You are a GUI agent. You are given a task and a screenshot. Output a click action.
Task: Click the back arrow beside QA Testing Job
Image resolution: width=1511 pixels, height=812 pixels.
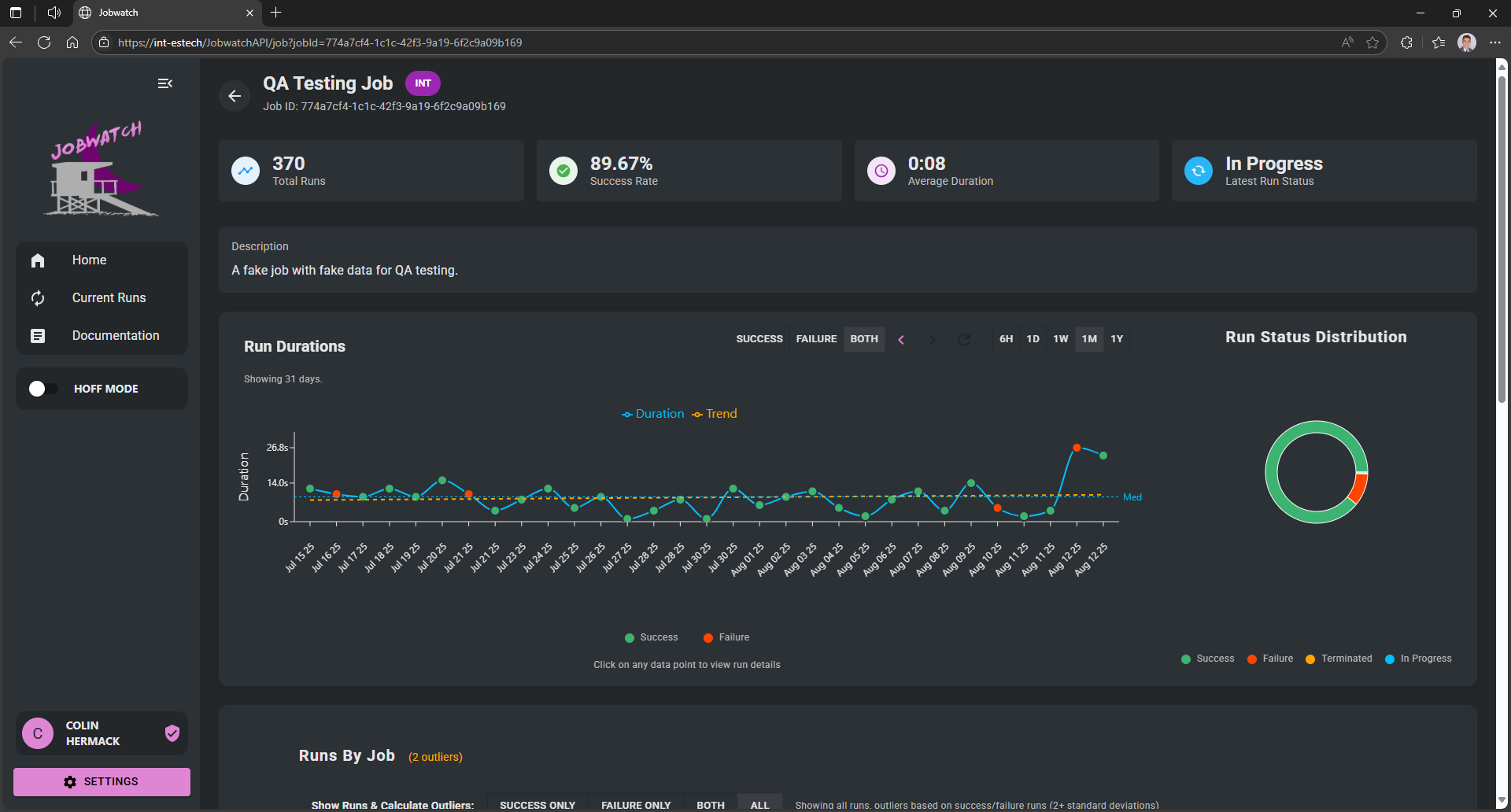coord(235,96)
